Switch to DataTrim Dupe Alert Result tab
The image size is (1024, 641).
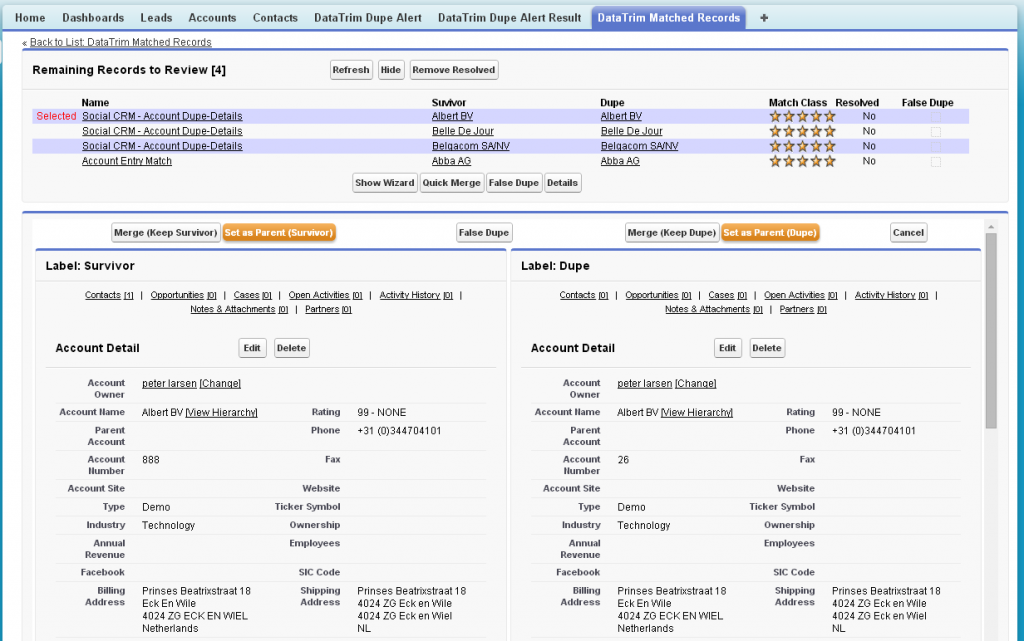tap(509, 18)
